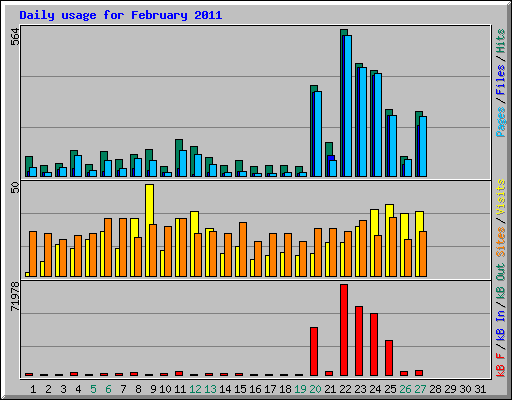Click the hits bar for day 20
This screenshot has width=512, height=400.
[x=312, y=131]
